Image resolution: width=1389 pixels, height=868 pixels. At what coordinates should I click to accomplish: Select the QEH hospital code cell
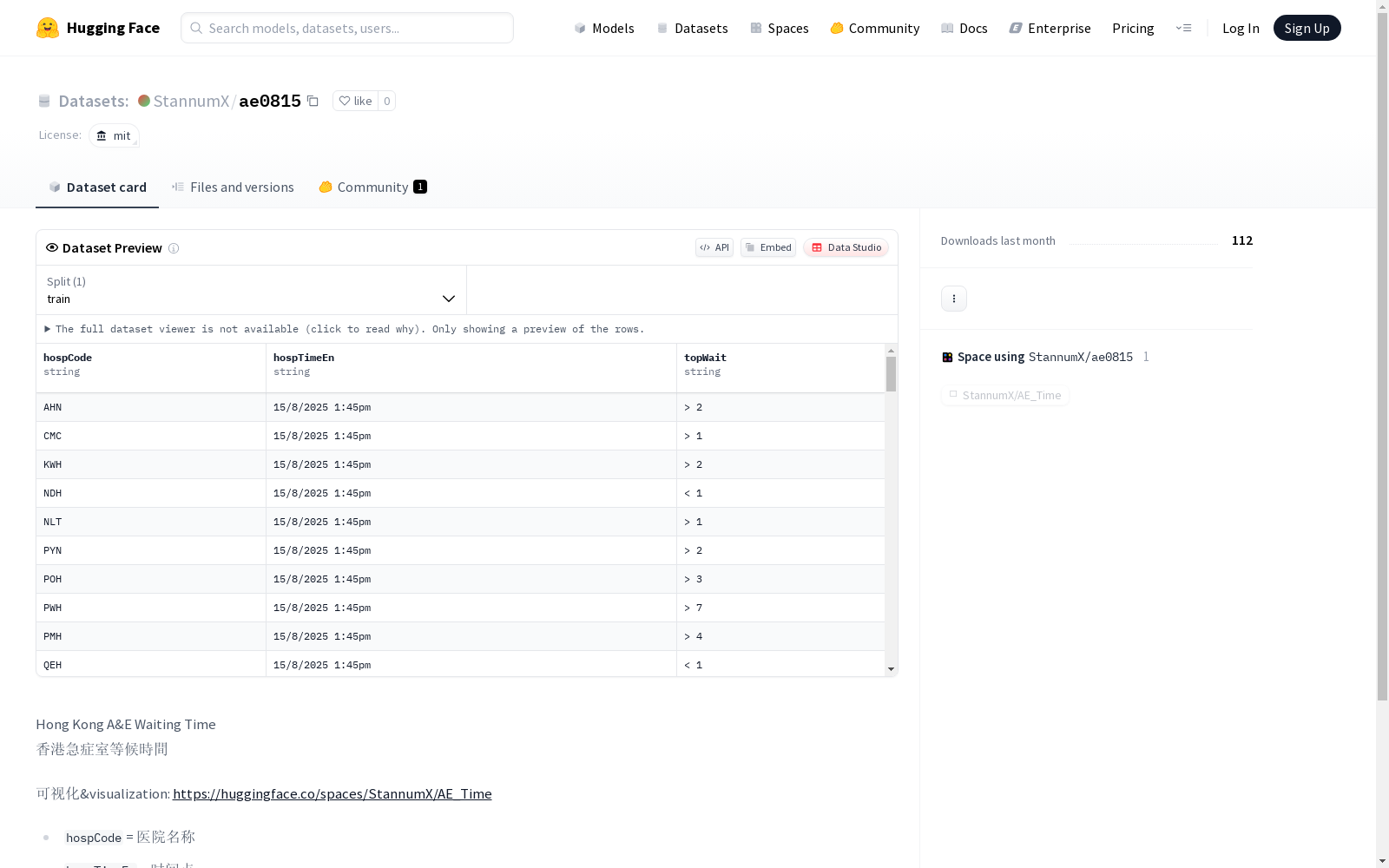coord(151,664)
